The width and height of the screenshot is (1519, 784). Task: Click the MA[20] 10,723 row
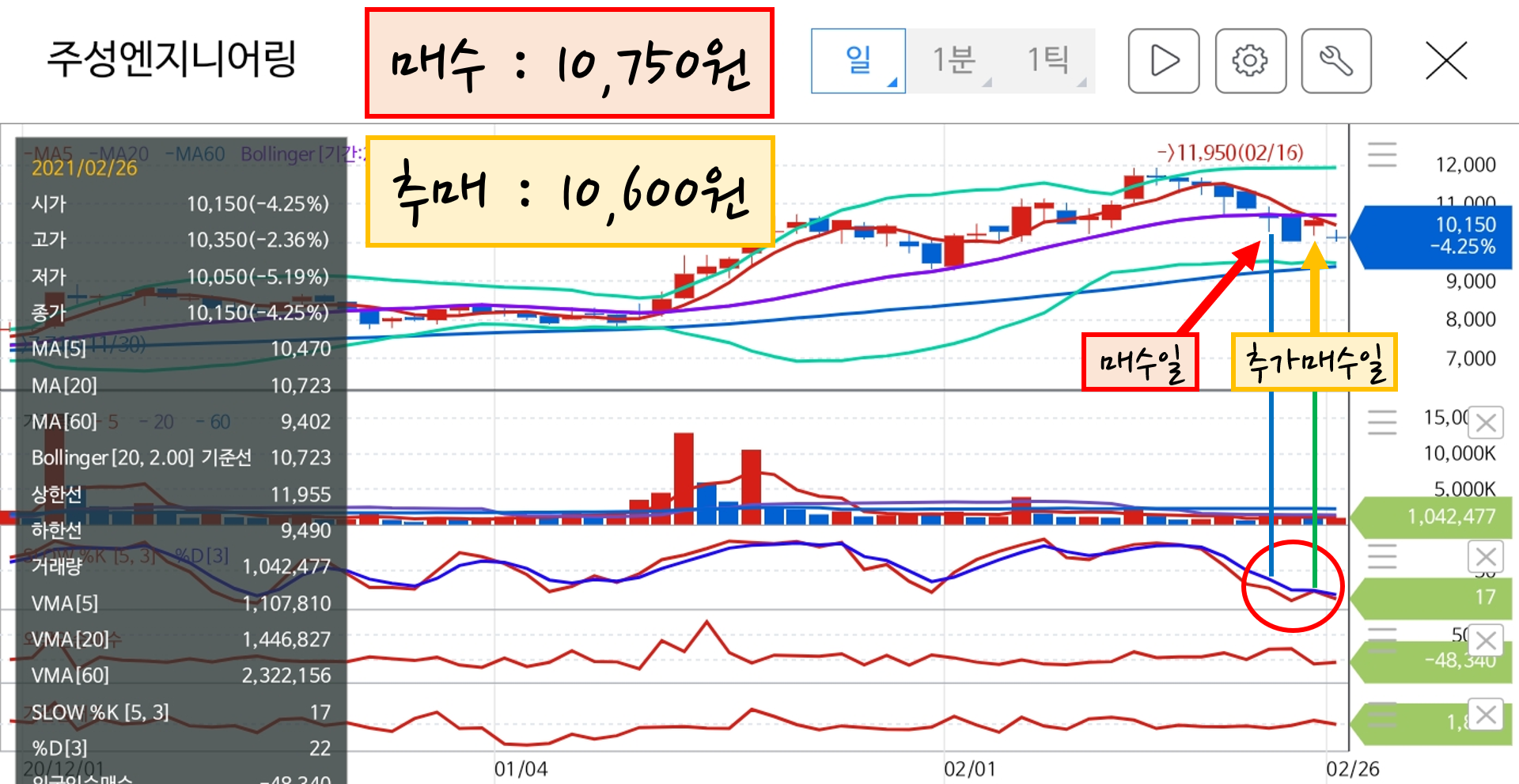(180, 386)
